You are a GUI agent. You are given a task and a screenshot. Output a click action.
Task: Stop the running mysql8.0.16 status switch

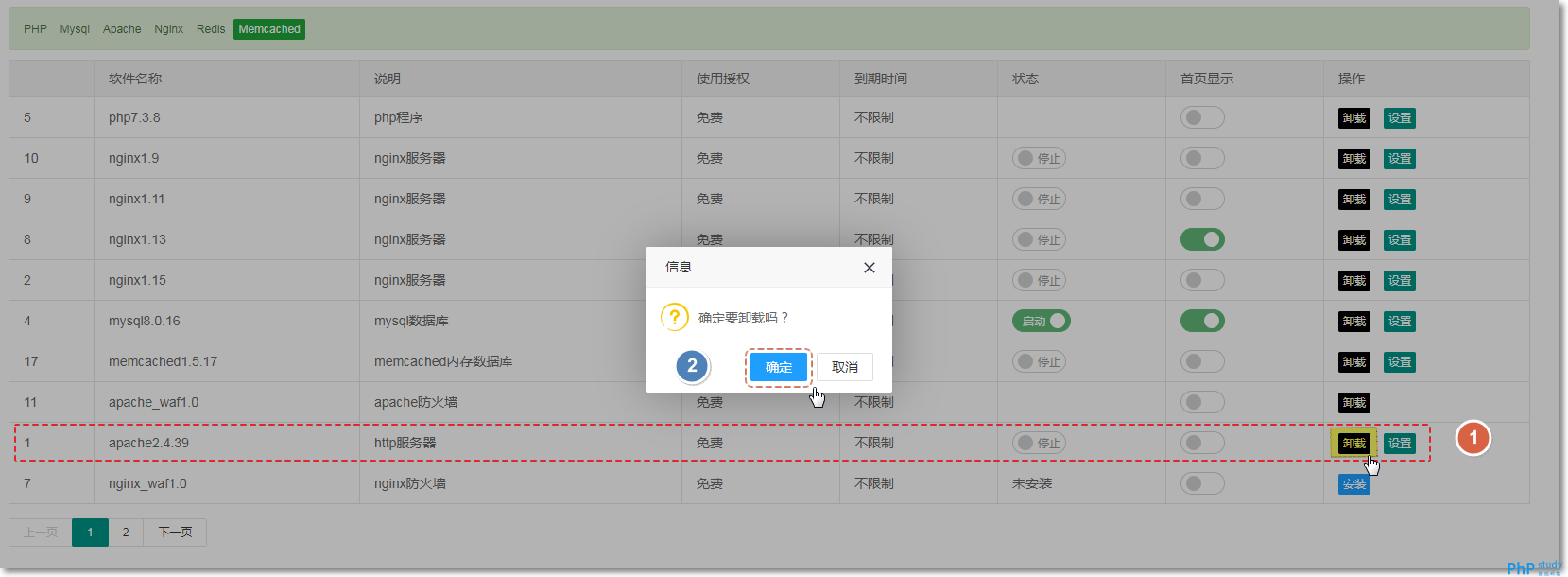pos(1041,321)
